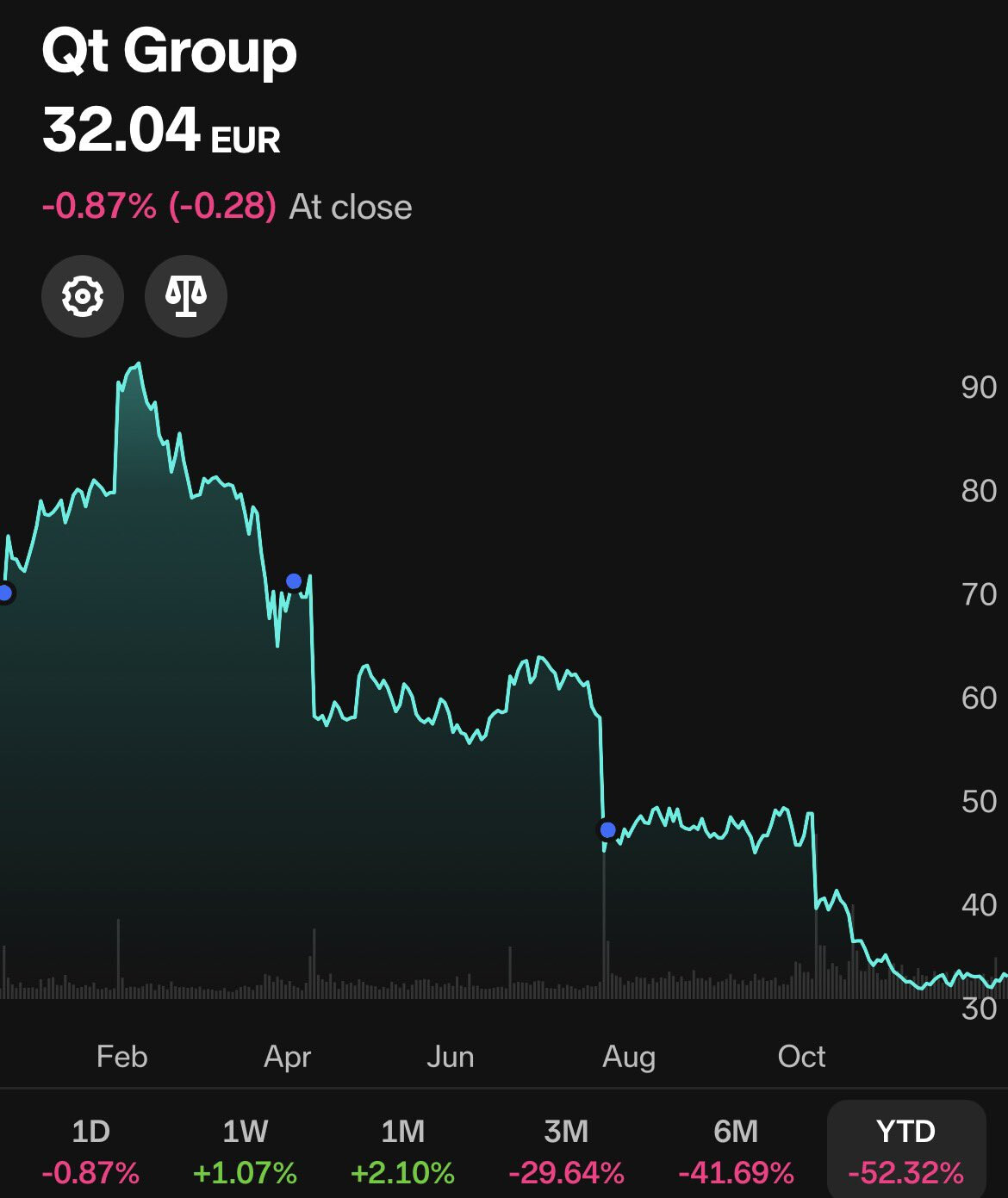The image size is (1008, 1198).
Task: Click the Oct label on the date axis
Action: pyautogui.click(x=801, y=1056)
